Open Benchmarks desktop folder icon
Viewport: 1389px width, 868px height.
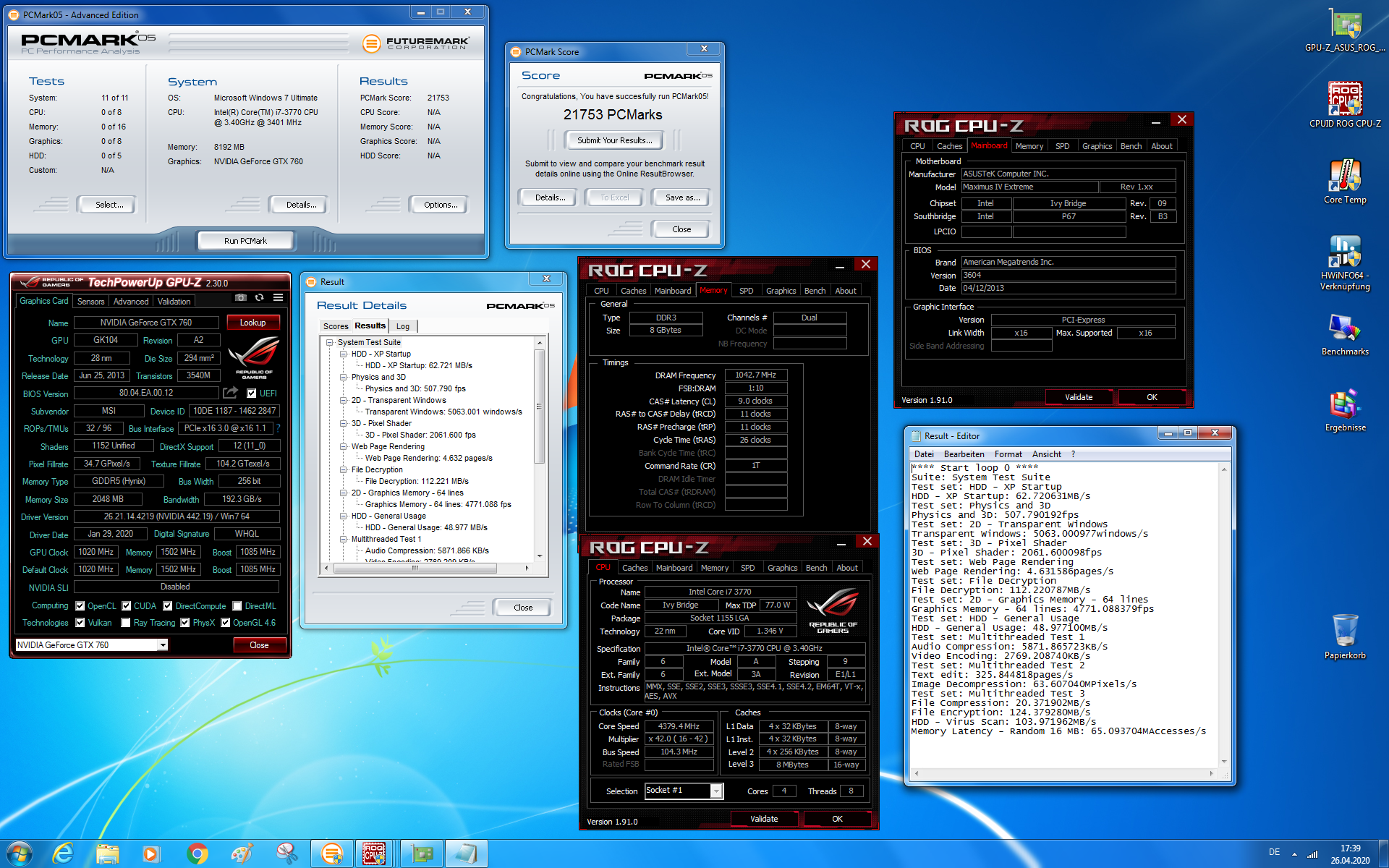(1345, 334)
